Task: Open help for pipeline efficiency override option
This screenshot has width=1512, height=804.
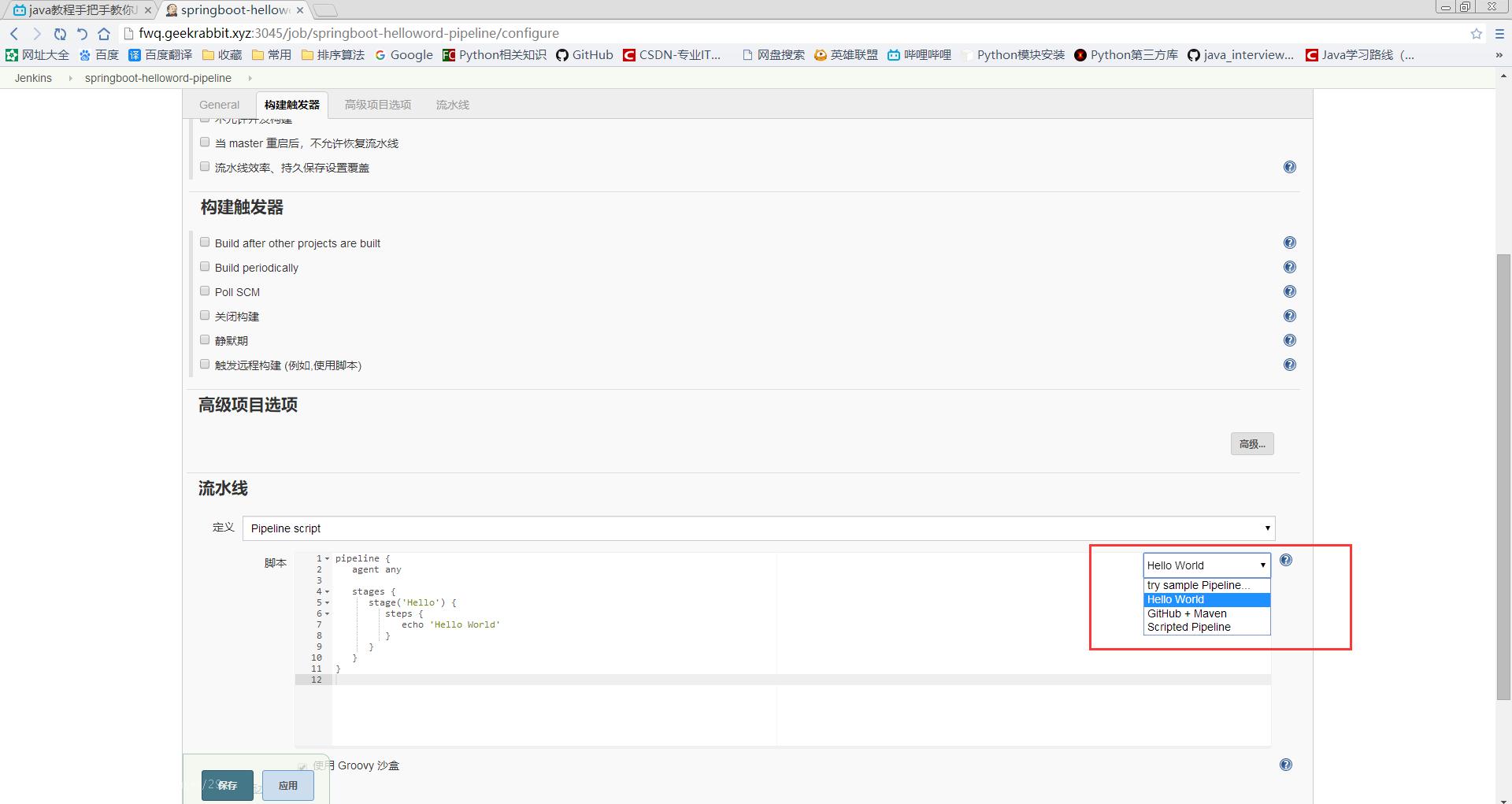Action: point(1289,167)
